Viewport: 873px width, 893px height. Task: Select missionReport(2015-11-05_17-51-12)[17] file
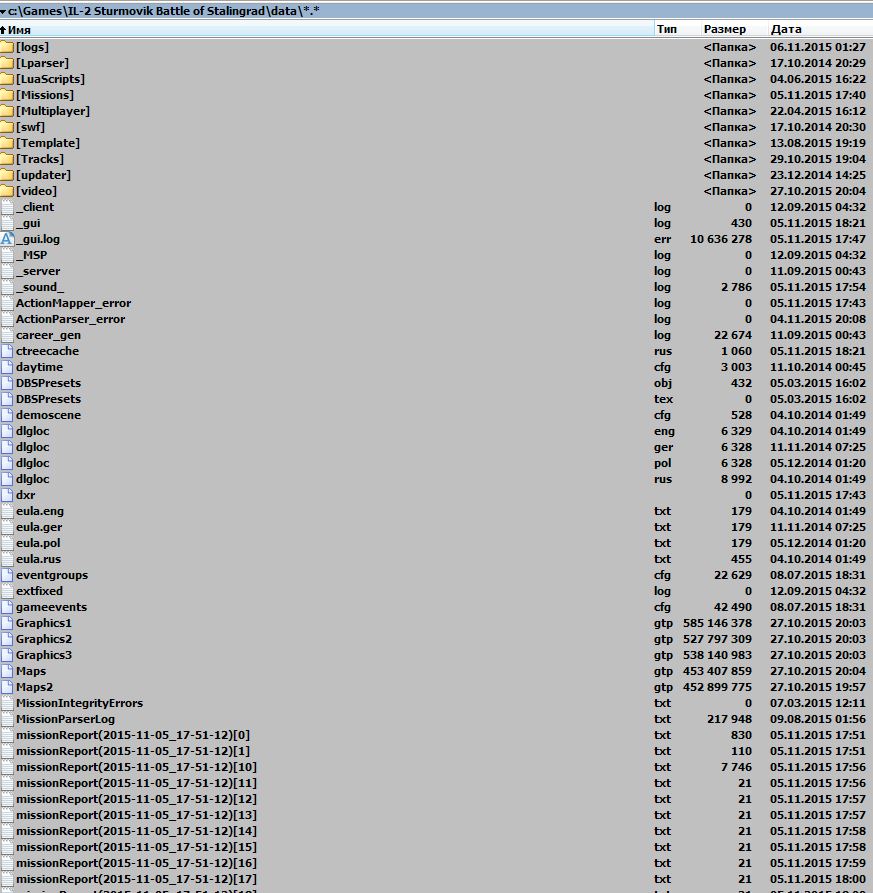pos(136,879)
